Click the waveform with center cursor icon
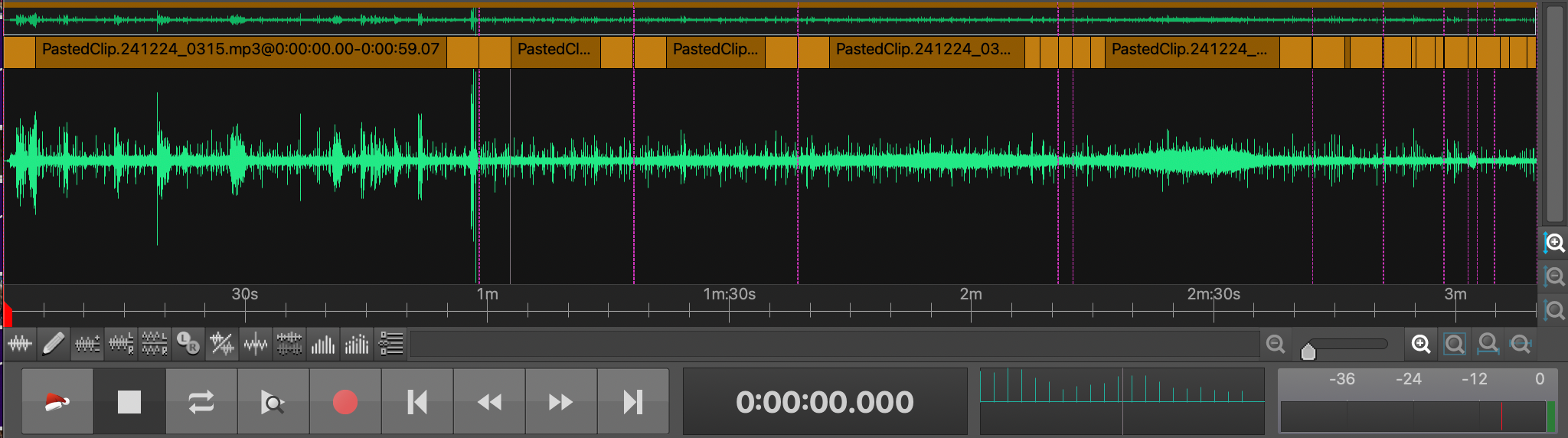Screen dimensions: 1568x438 [x=256, y=345]
